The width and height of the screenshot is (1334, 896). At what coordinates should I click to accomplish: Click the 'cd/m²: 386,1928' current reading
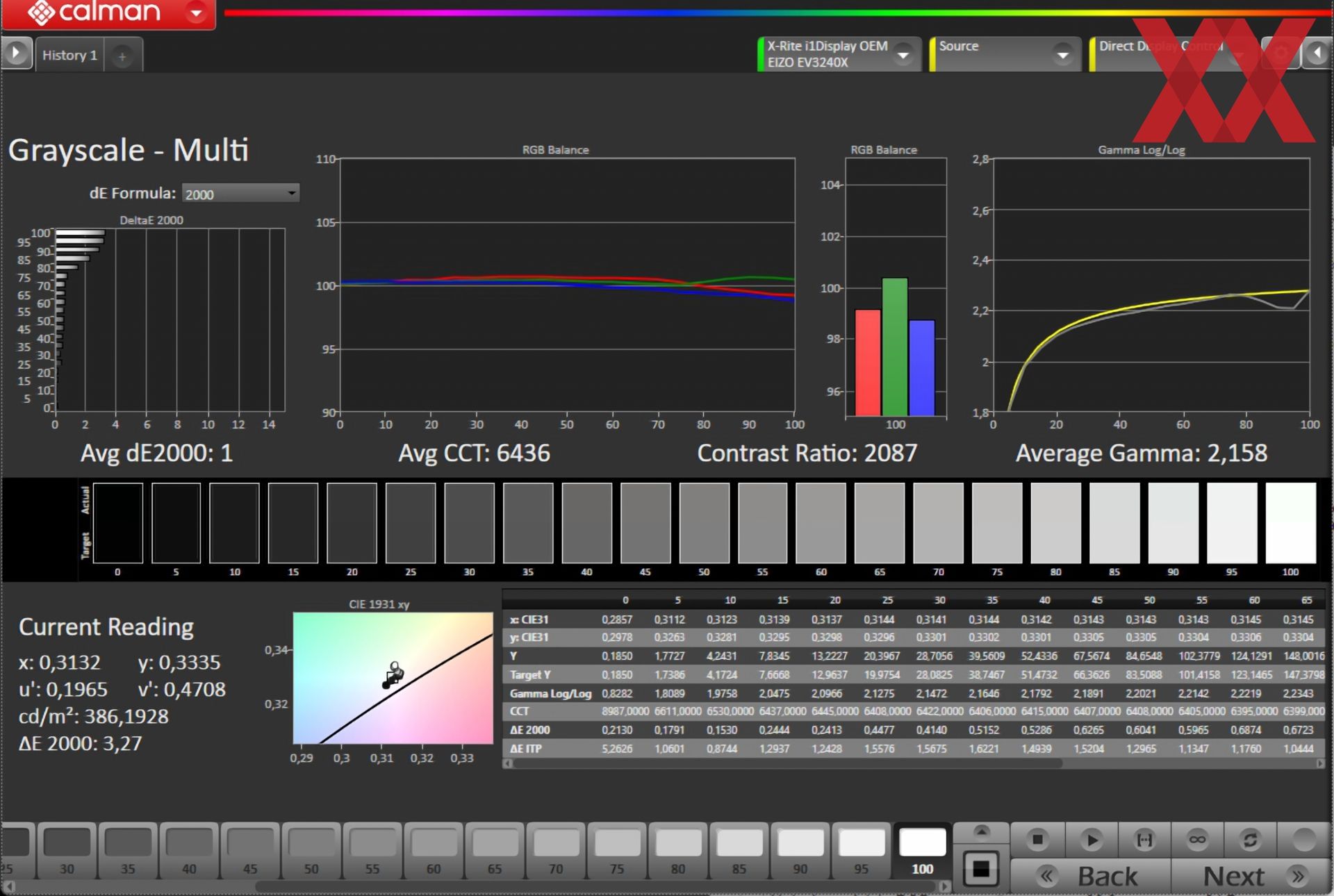(94, 716)
